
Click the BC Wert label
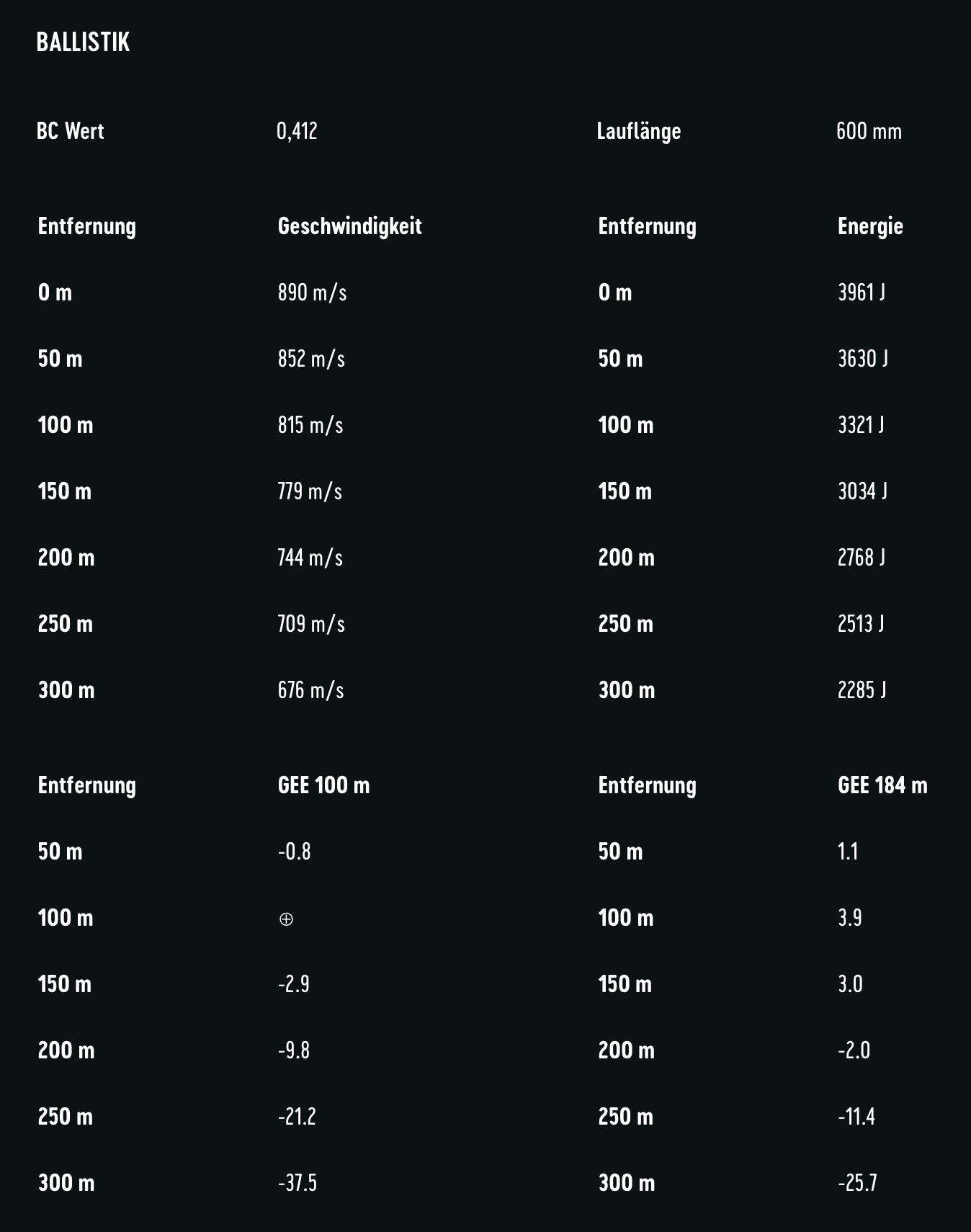pyautogui.click(x=71, y=131)
